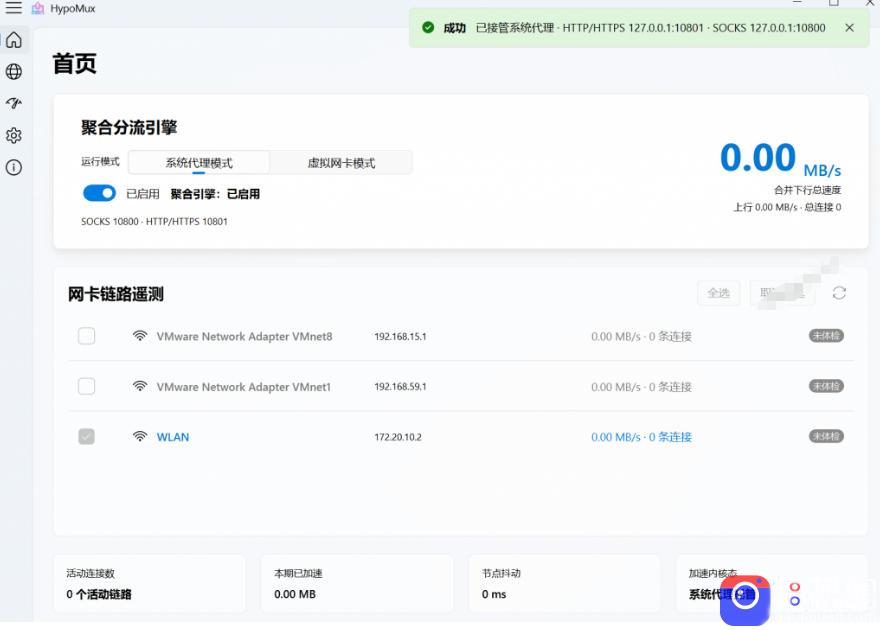
Task: Select VMware Network Adapter VMnet1 name
Action: (x=244, y=387)
